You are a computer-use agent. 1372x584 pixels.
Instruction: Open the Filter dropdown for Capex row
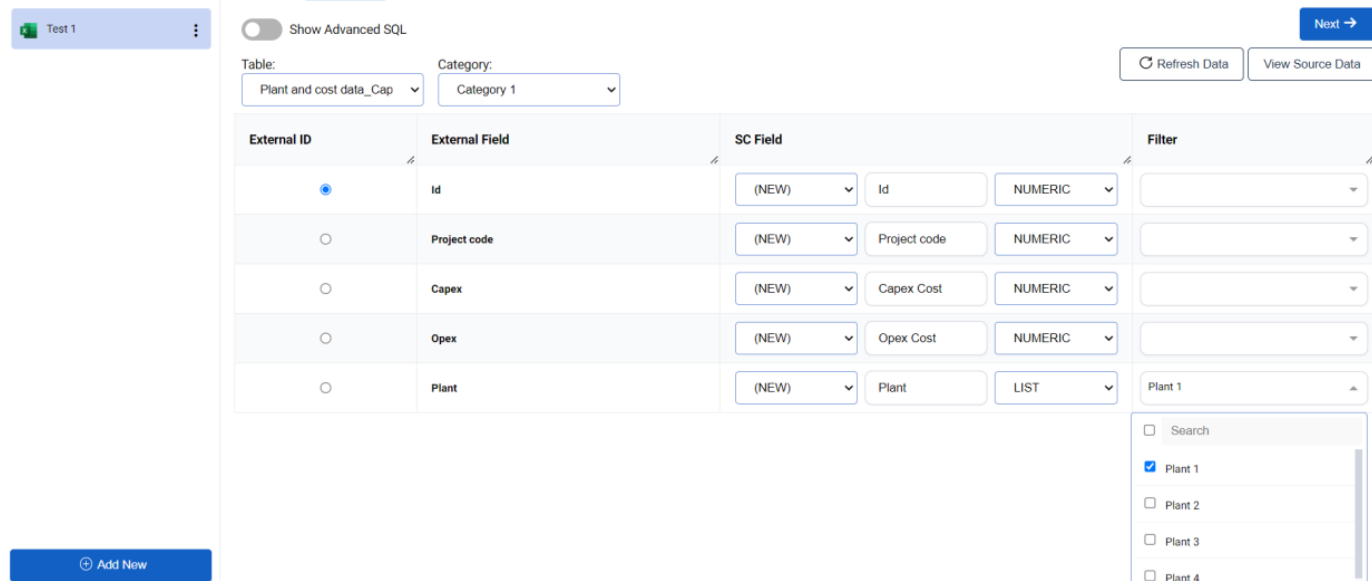[1253, 288]
